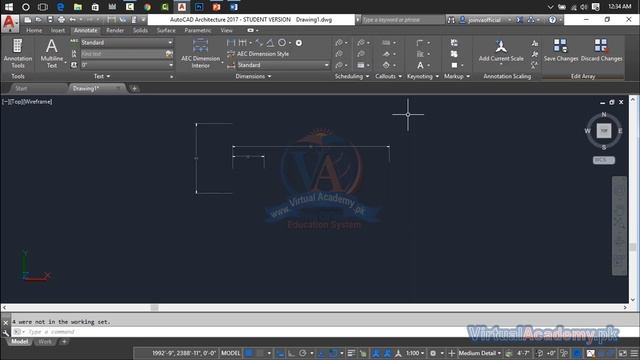
Task: Open Edge browser from taskbar
Action: (x=60, y=7)
